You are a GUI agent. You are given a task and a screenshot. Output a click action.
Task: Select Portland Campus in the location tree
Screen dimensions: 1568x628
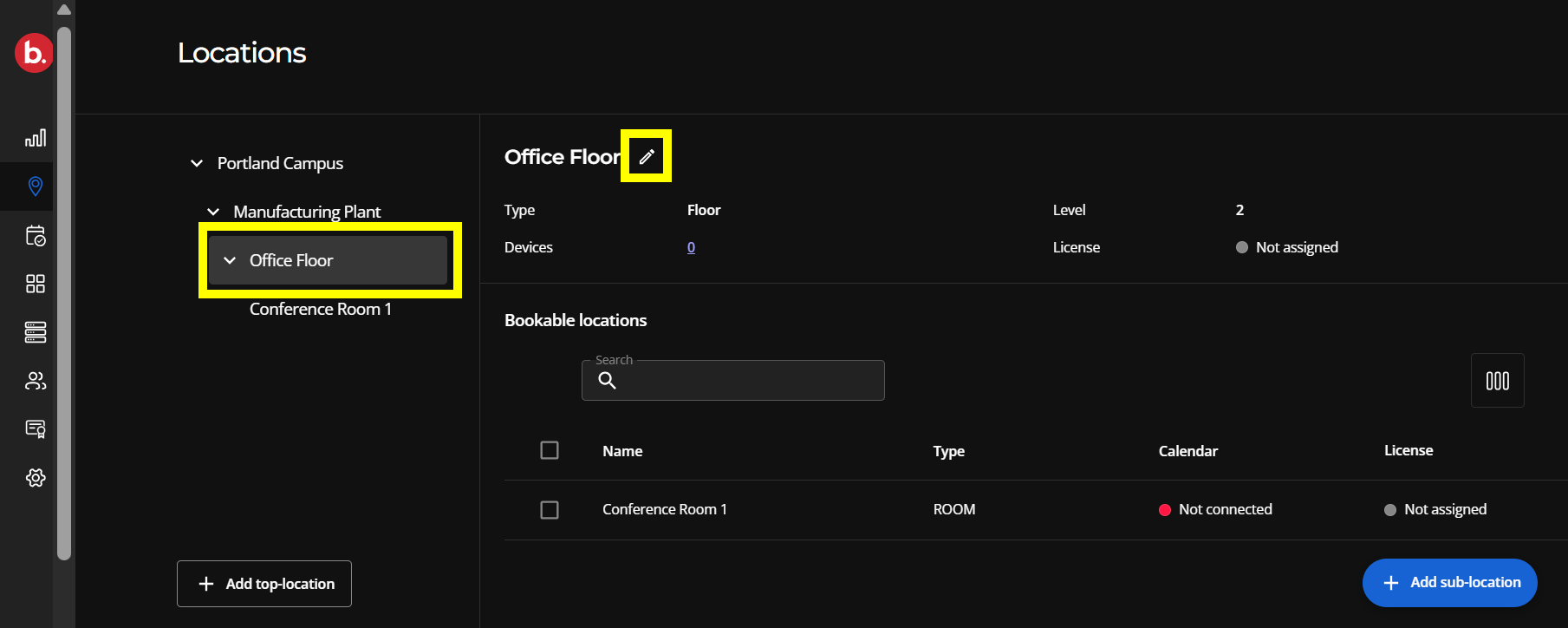[280, 163]
